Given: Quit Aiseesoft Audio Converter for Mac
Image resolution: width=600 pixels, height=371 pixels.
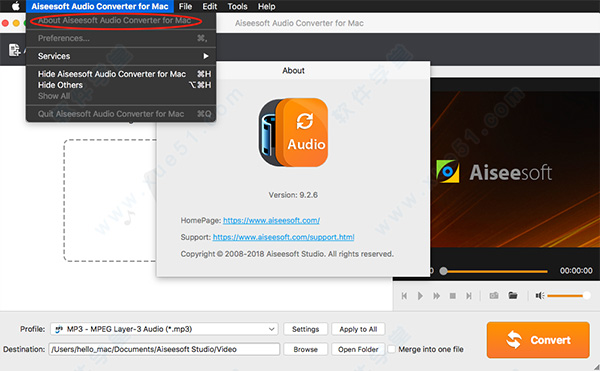Looking at the screenshot, I should click(x=121, y=114).
